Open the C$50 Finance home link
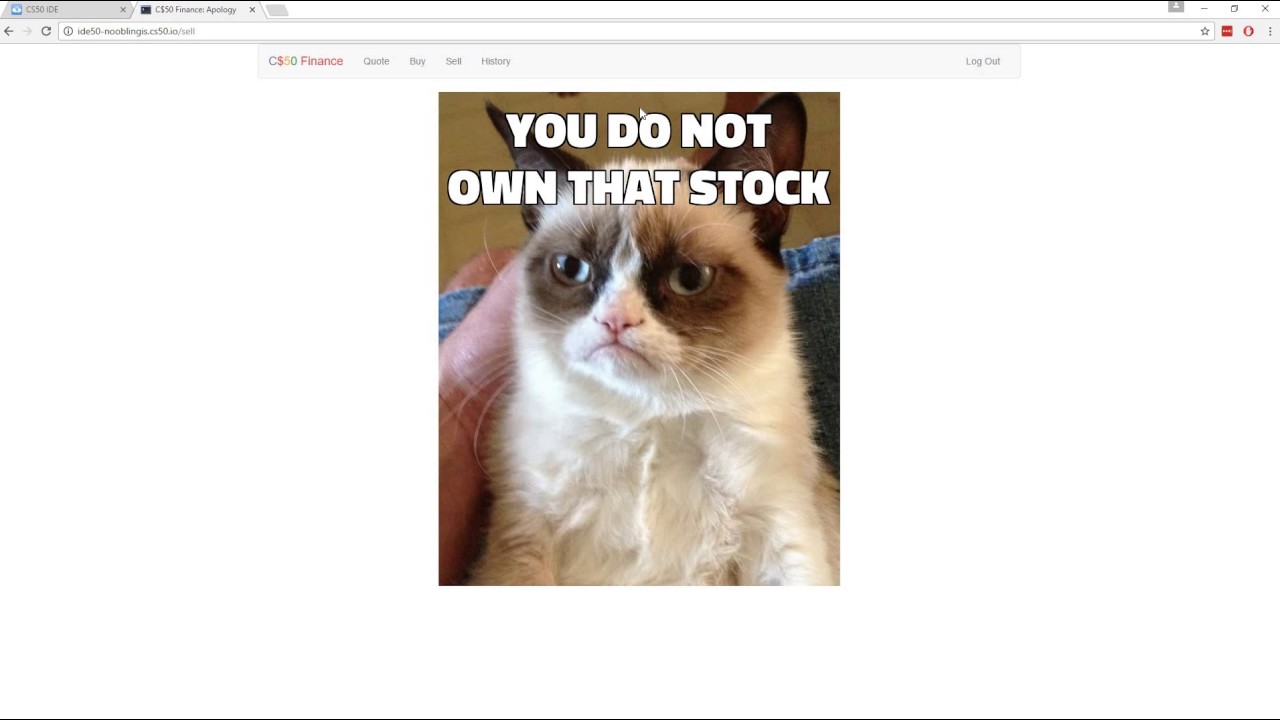1280x720 pixels. point(305,61)
